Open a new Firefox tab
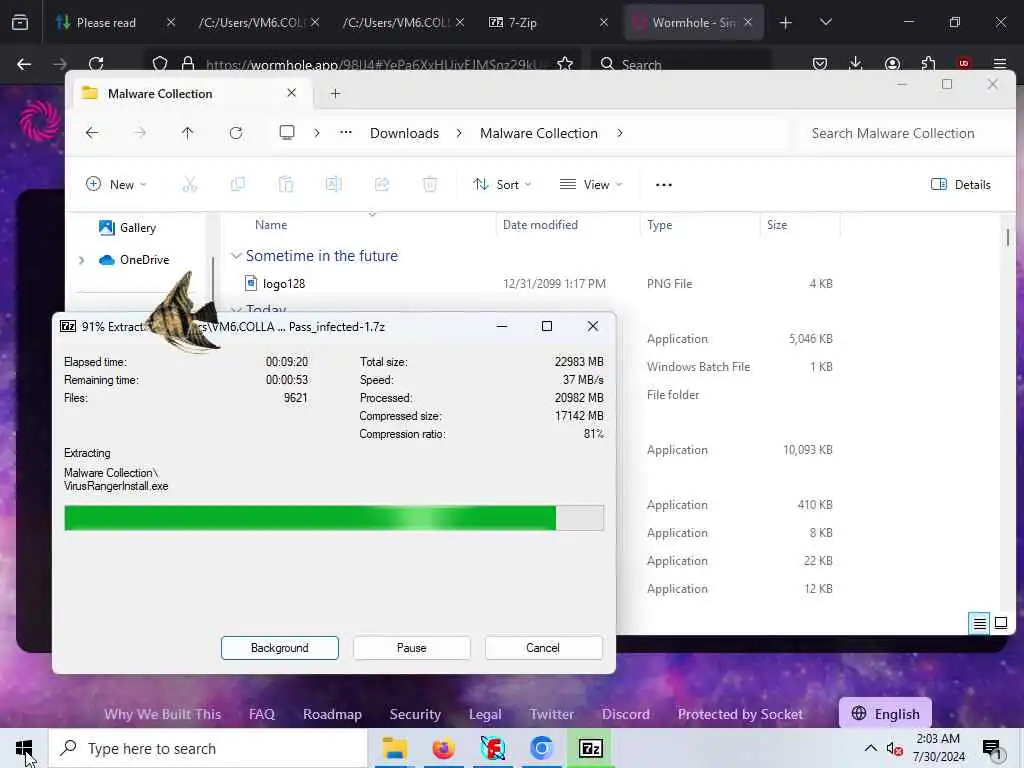 point(786,23)
